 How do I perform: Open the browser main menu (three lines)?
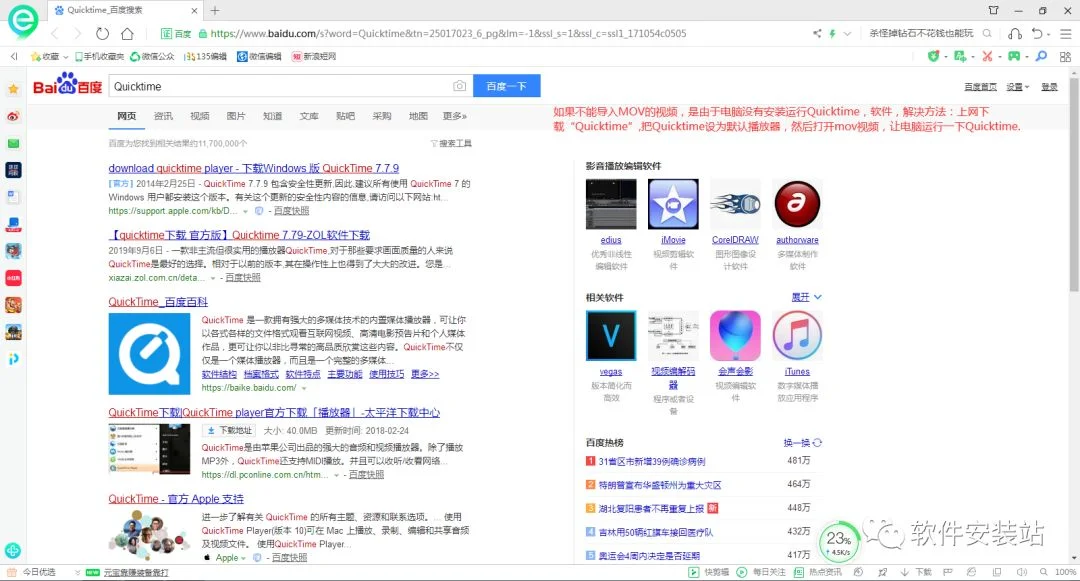pos(1066,33)
